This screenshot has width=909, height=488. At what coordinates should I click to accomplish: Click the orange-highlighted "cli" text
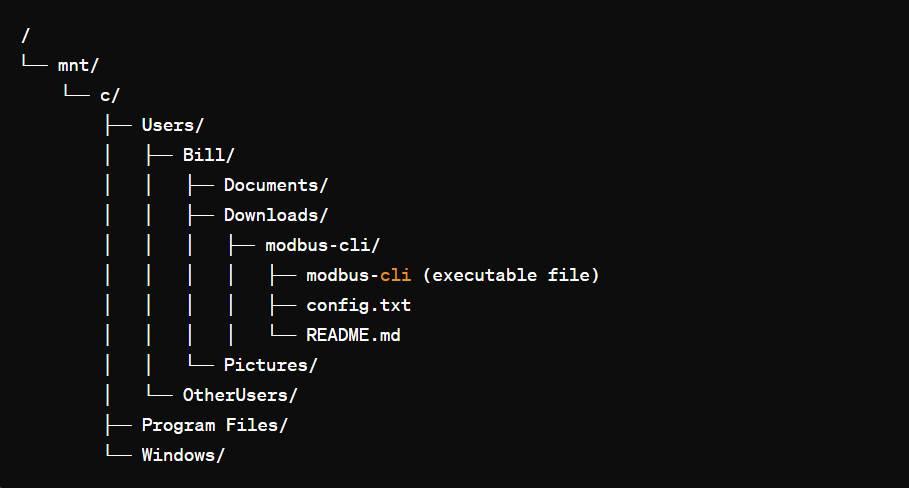pyautogui.click(x=396, y=275)
